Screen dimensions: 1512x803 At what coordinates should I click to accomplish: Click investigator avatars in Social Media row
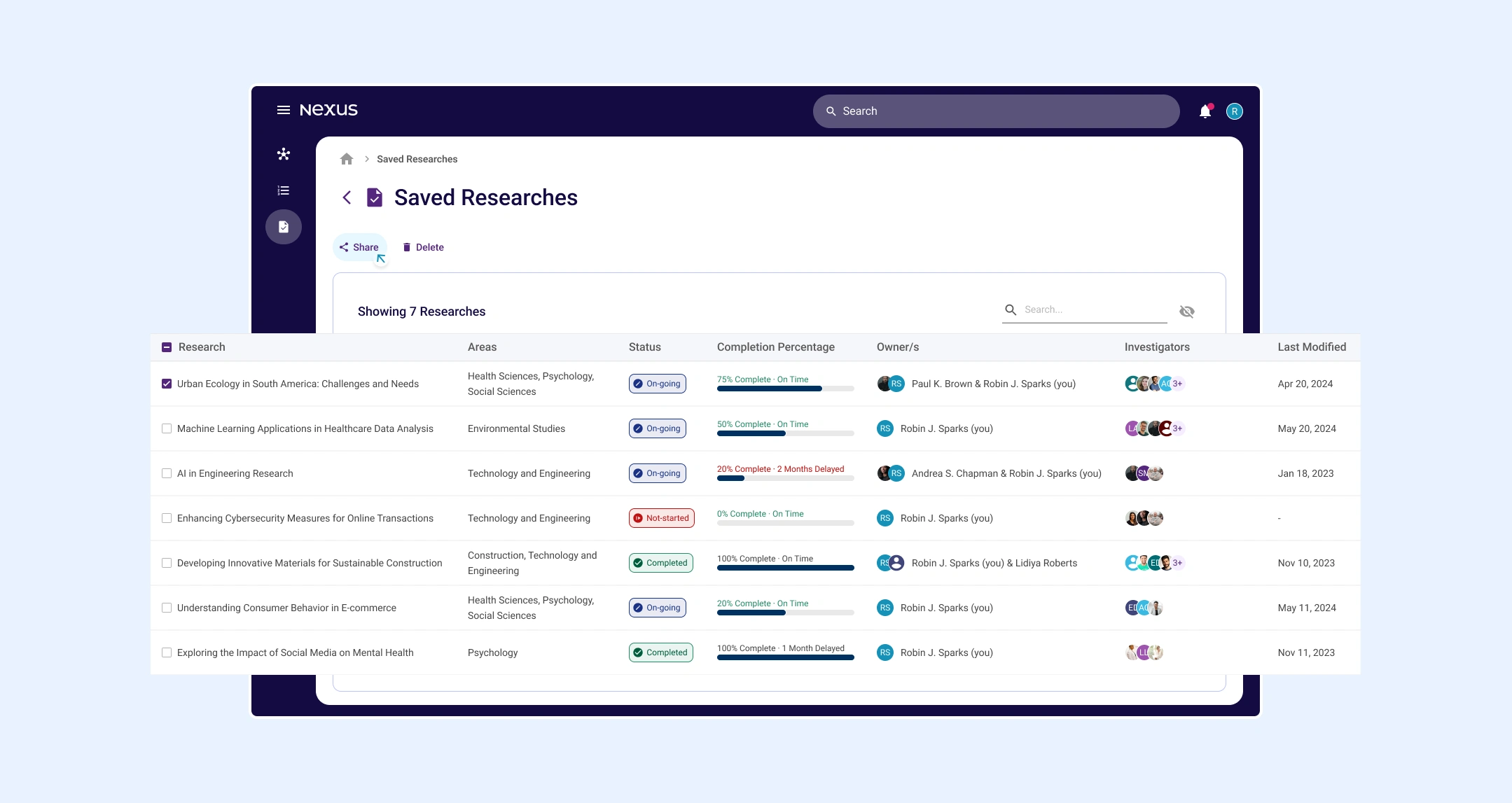[x=1144, y=652]
